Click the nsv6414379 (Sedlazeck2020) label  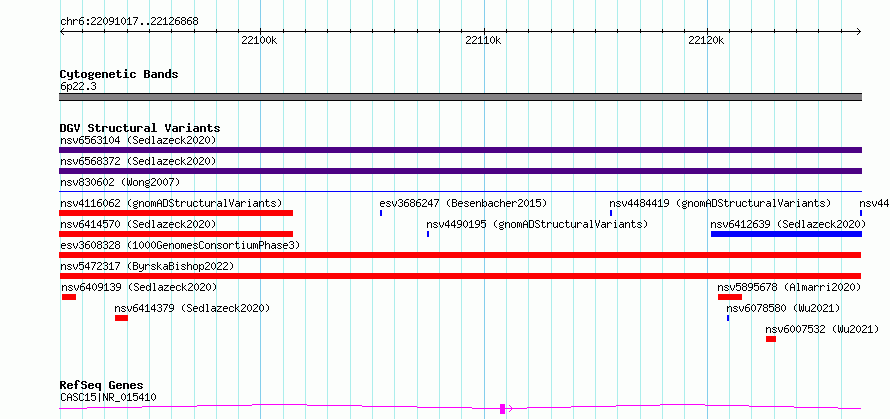tap(192, 308)
